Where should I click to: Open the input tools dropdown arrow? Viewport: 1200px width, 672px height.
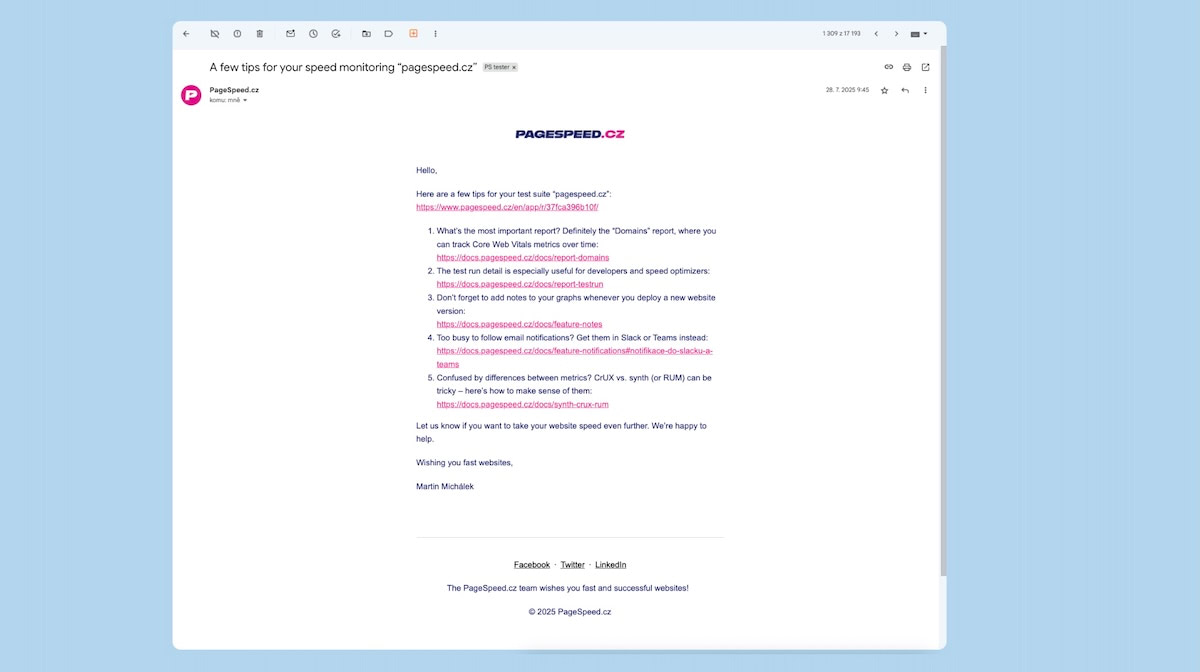pyautogui.click(x=926, y=34)
